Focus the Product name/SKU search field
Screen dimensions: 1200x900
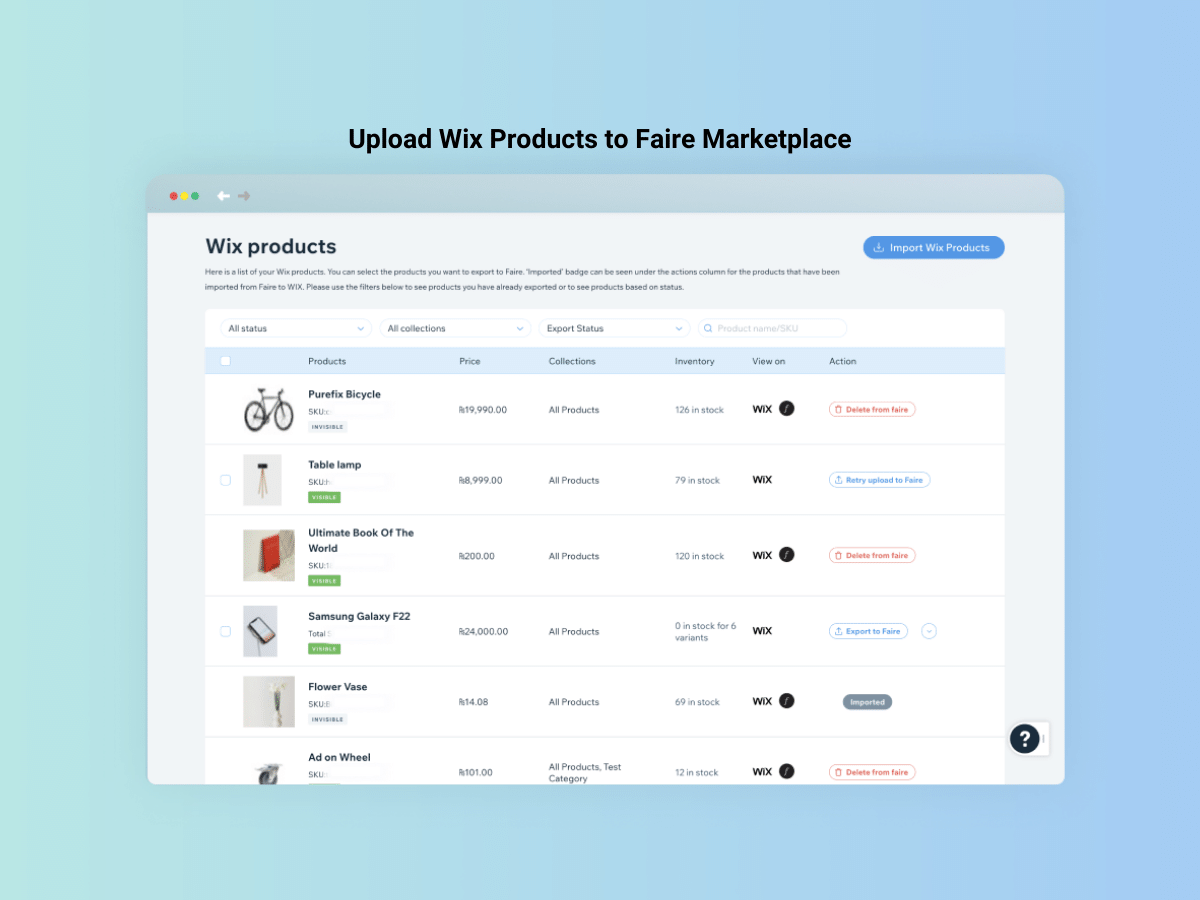[x=772, y=328]
